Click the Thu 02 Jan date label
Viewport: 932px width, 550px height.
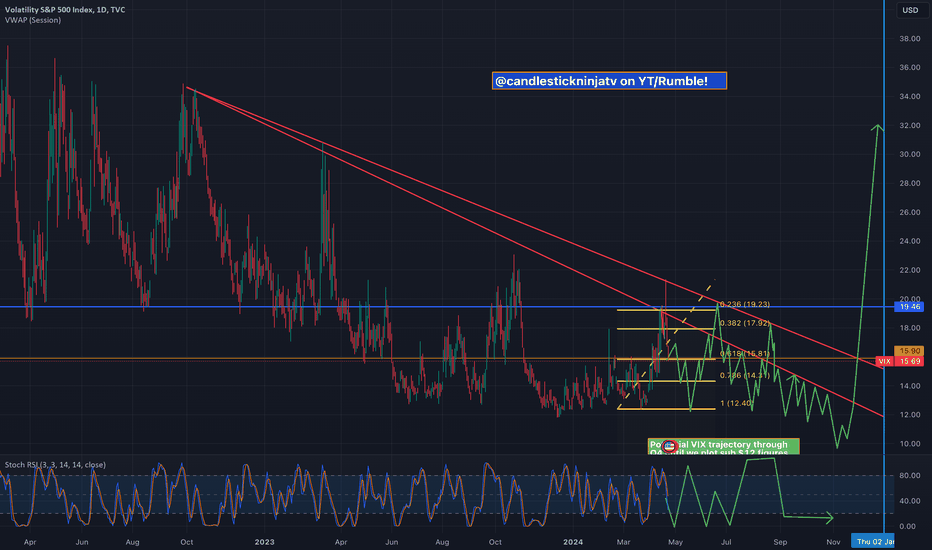pos(874,541)
